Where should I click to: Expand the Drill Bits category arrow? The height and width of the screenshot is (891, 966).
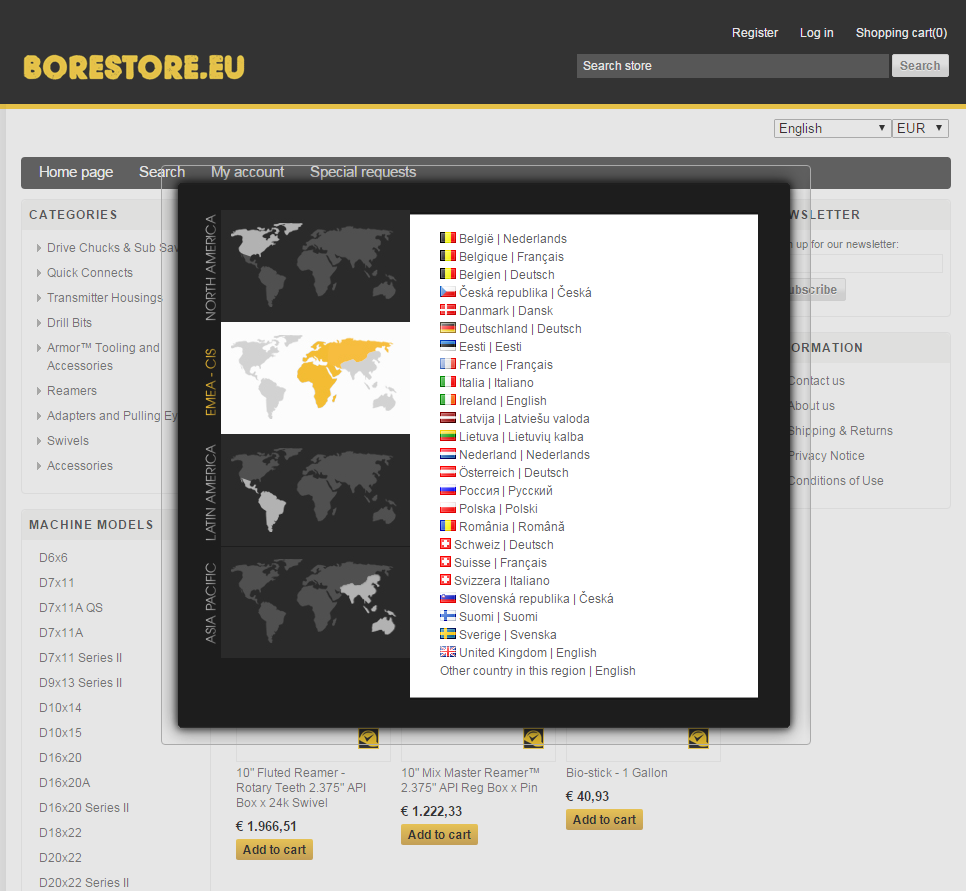(x=39, y=323)
